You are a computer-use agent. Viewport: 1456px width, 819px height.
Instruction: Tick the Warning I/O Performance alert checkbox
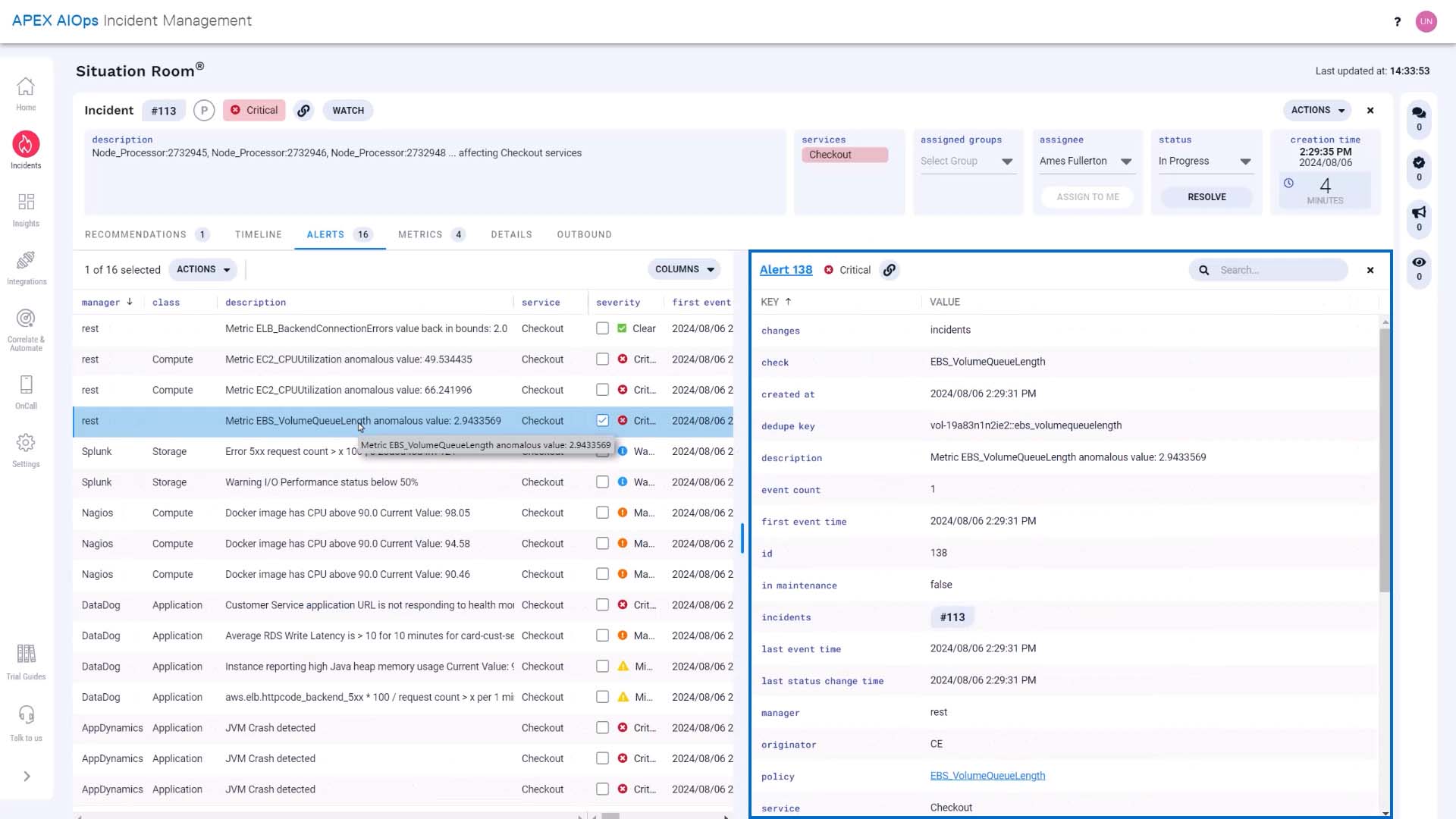(602, 482)
